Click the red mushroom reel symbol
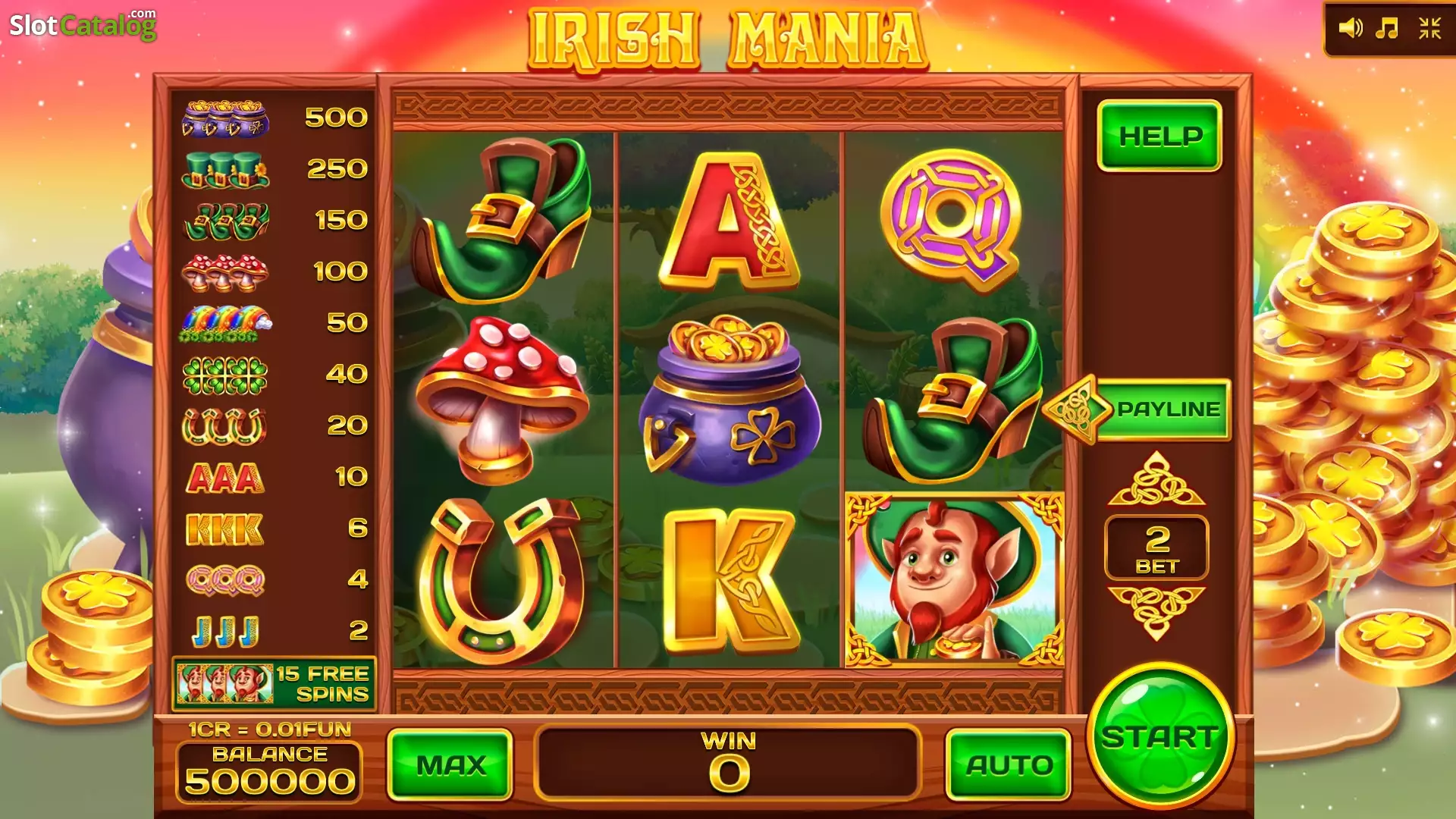This screenshot has width=1456, height=819. (502, 400)
